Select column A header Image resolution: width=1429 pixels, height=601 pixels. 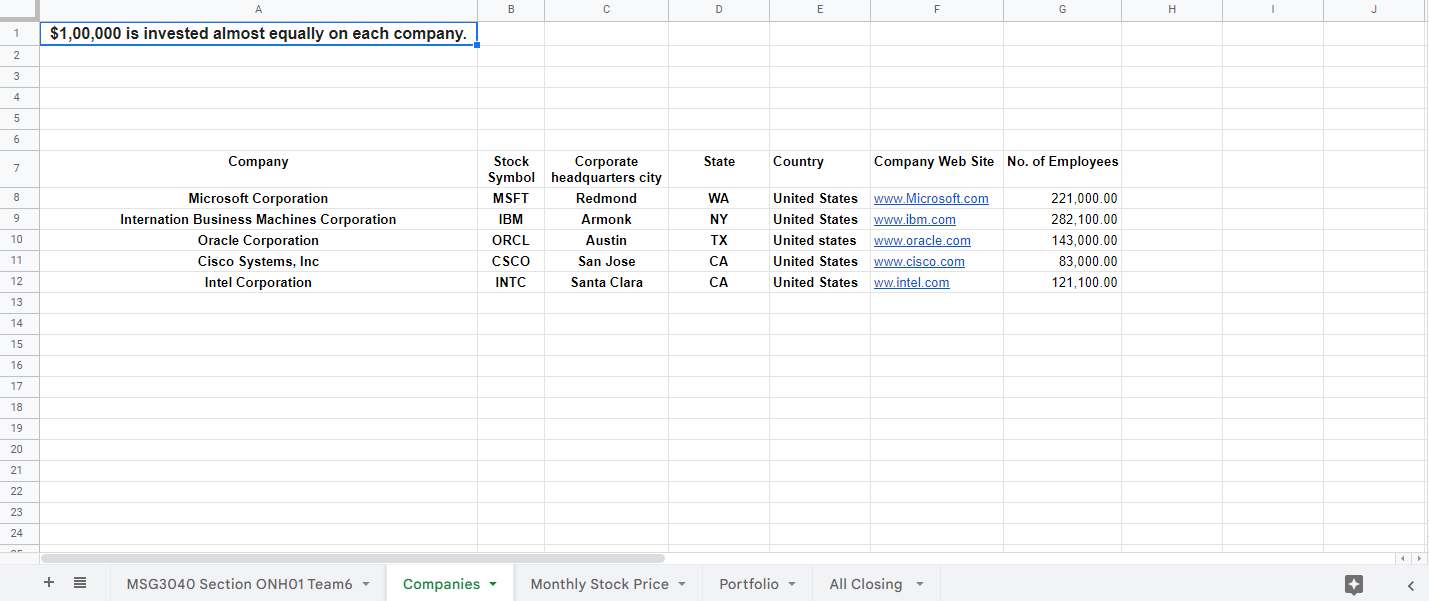(258, 10)
